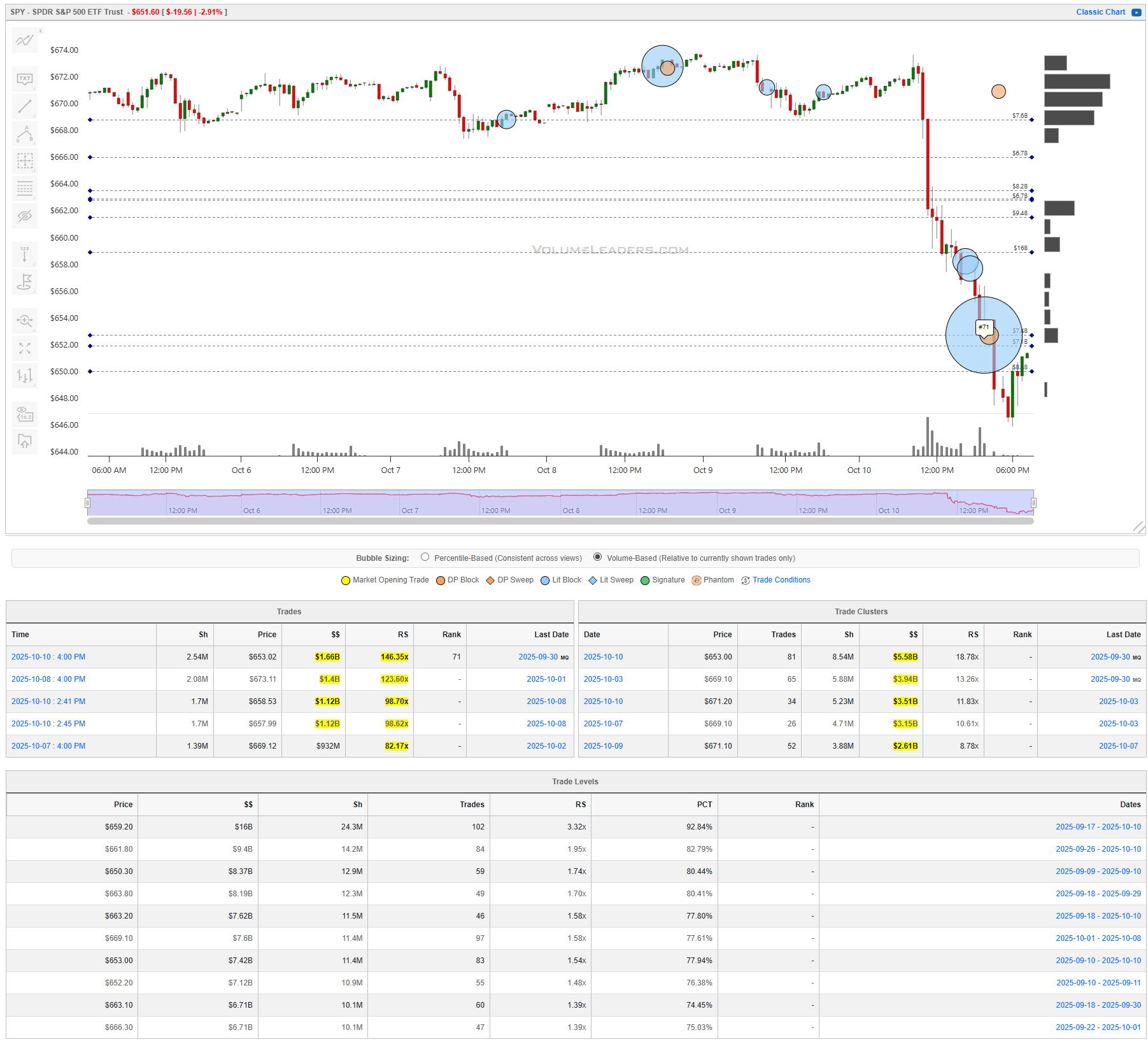
Task: Select the chart indicators icon in toolbar
Action: tap(25, 41)
